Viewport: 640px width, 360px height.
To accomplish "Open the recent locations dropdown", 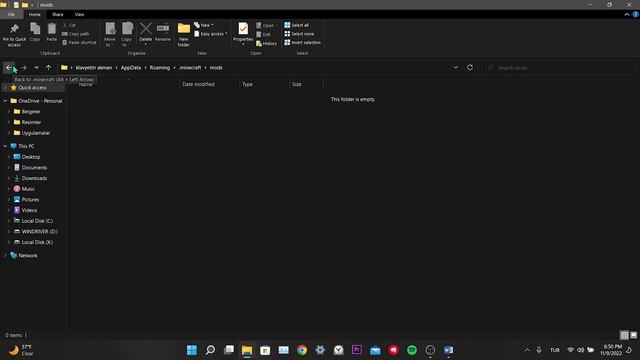I will point(36,67).
